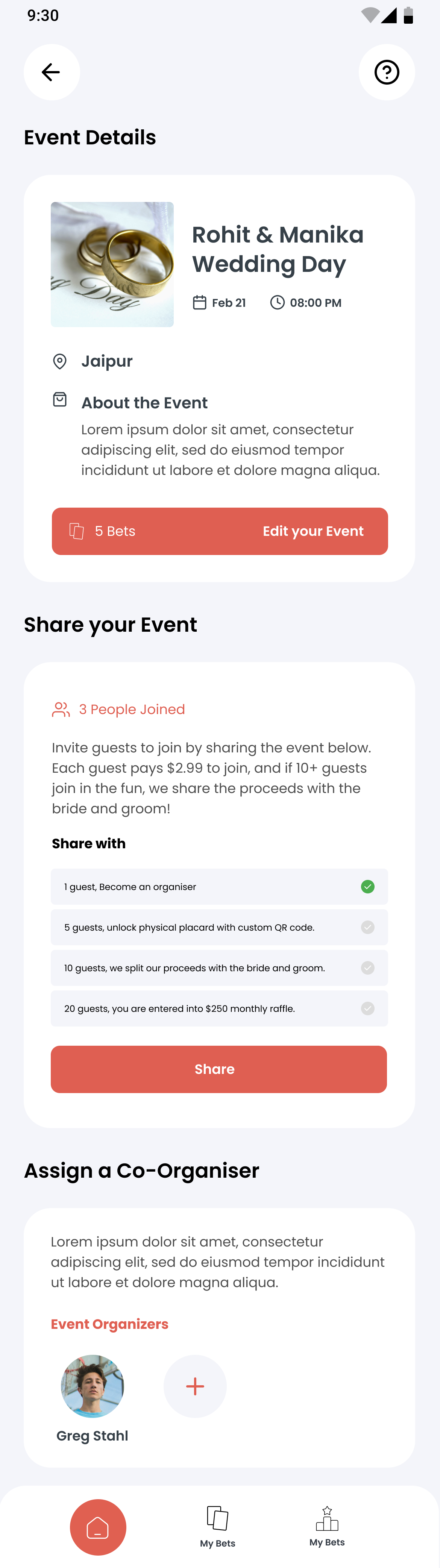Toggle the green check for 1 guest
Image resolution: width=440 pixels, height=1568 pixels.
[367, 887]
